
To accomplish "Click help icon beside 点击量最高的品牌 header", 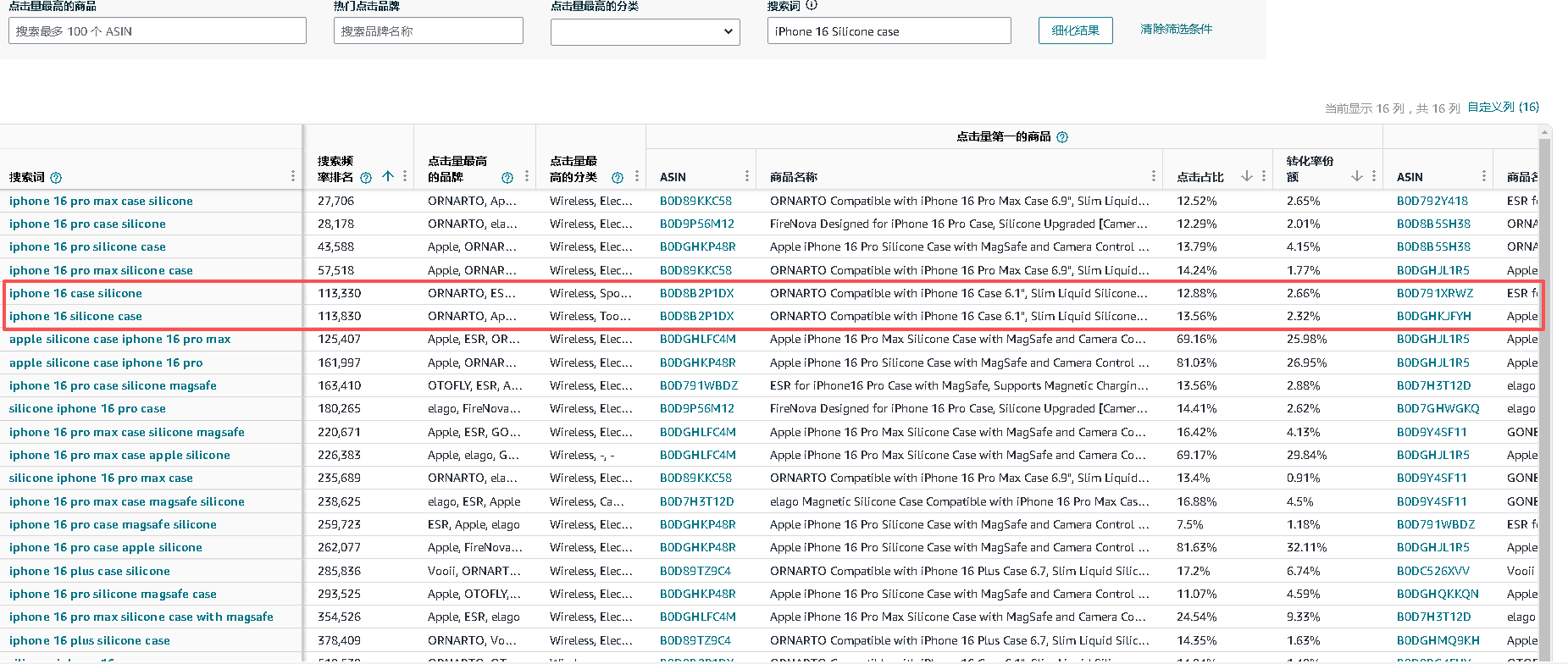I will (x=507, y=178).
